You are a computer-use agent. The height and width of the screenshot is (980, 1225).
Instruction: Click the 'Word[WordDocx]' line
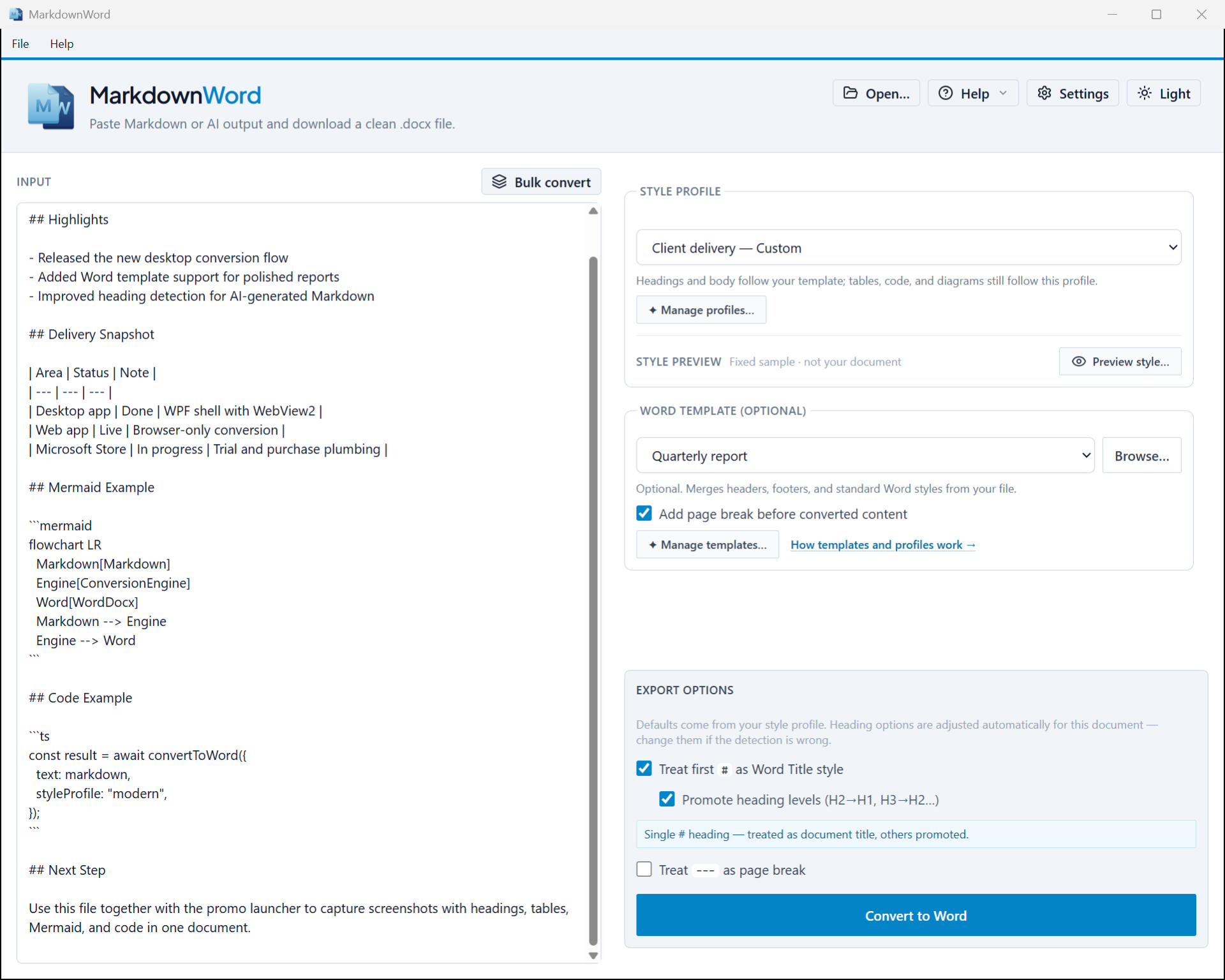87,602
